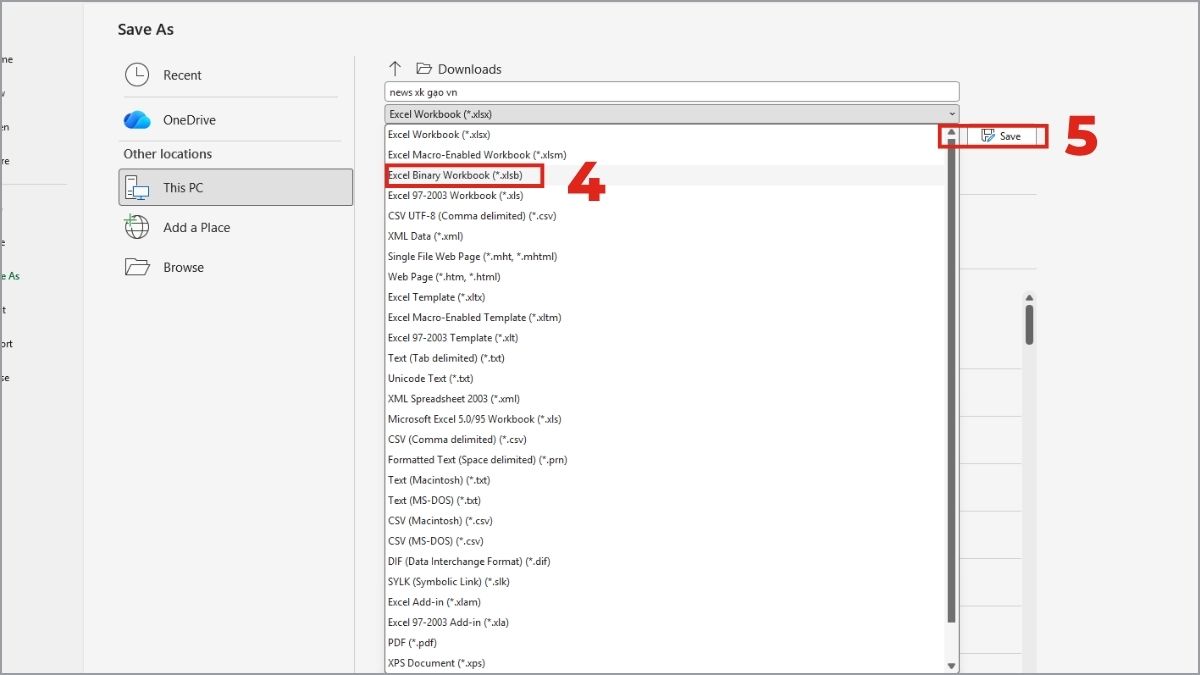
Task: Click the OneDrive cloud icon
Action: [x=137, y=120]
